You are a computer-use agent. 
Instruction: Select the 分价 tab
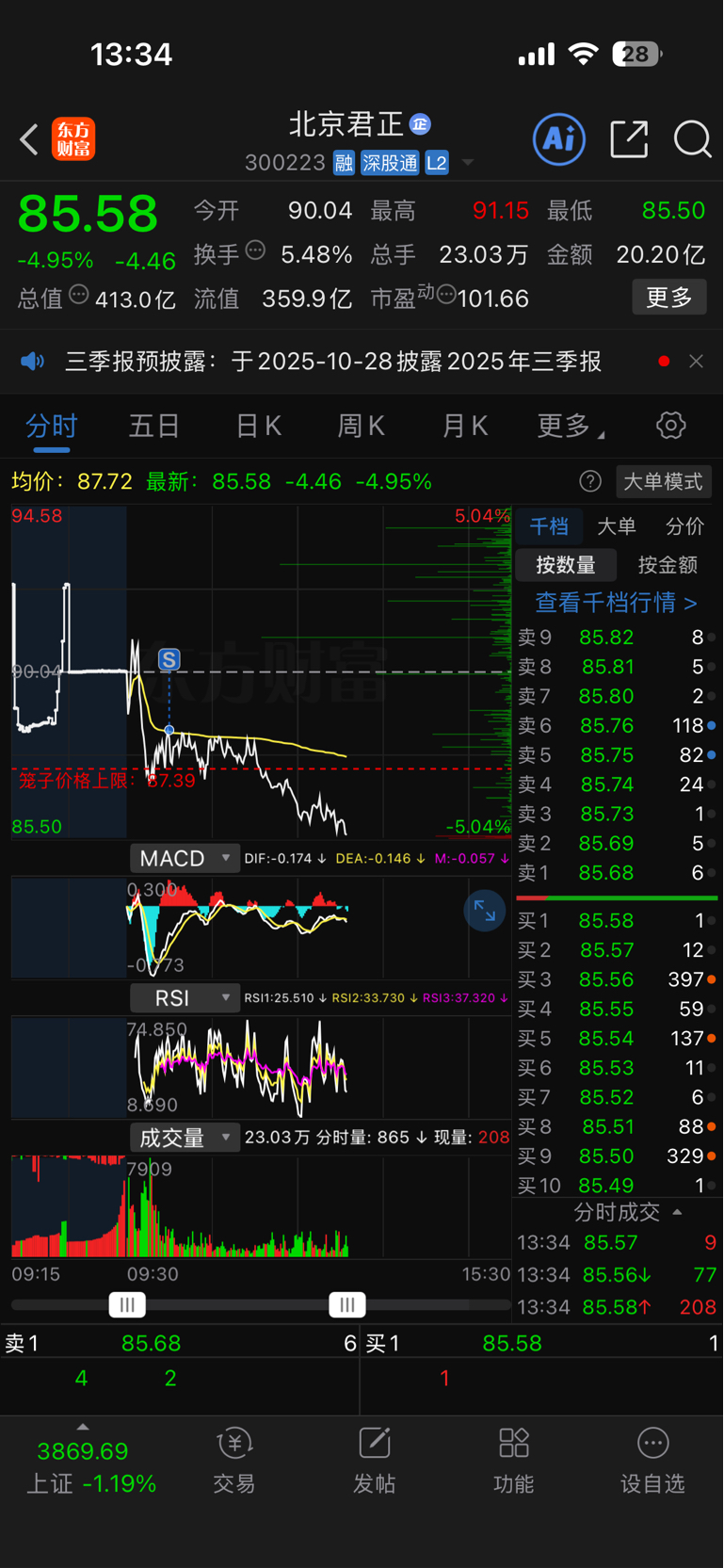[684, 526]
